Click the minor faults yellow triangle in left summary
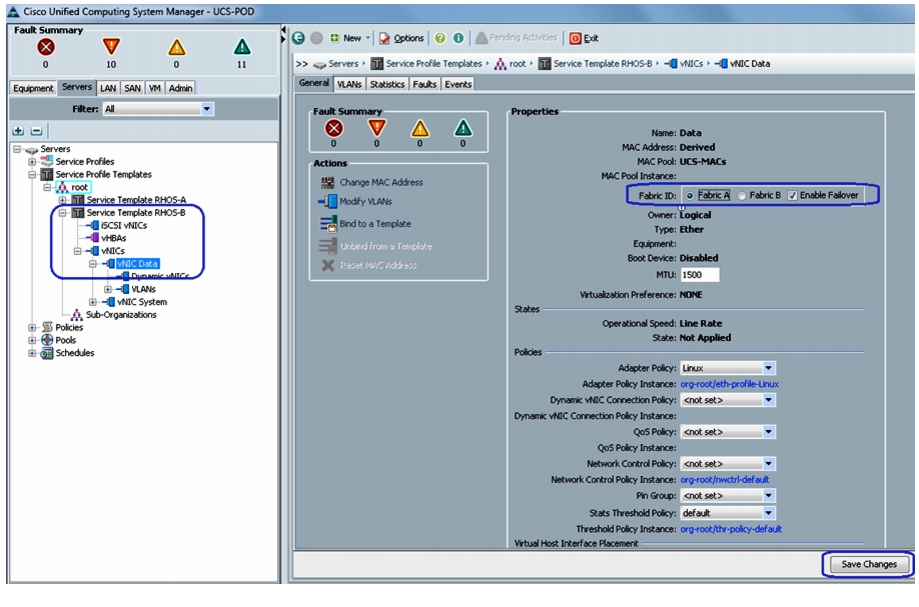919x607 pixels. pos(176,47)
